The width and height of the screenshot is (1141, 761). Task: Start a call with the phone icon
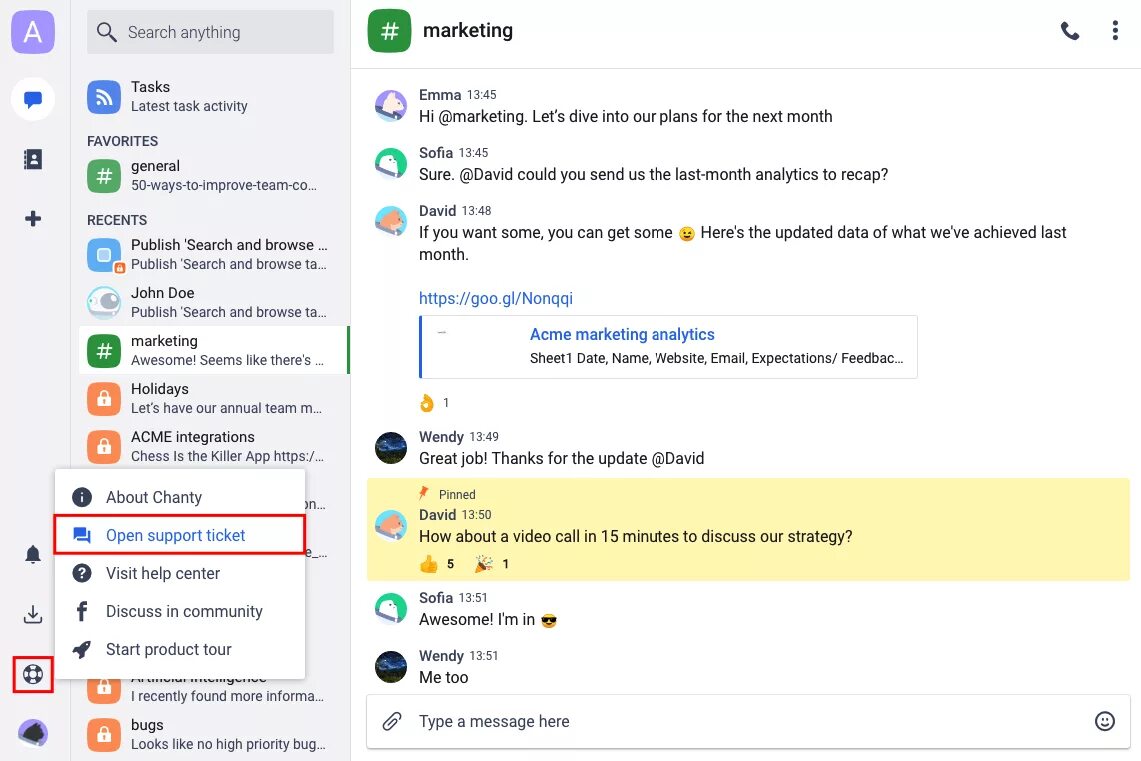(x=1070, y=31)
